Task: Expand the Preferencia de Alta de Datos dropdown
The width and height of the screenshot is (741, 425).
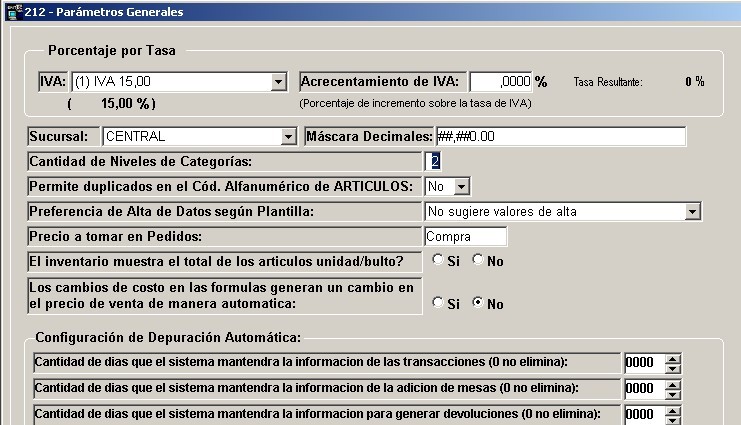Action: [x=692, y=211]
